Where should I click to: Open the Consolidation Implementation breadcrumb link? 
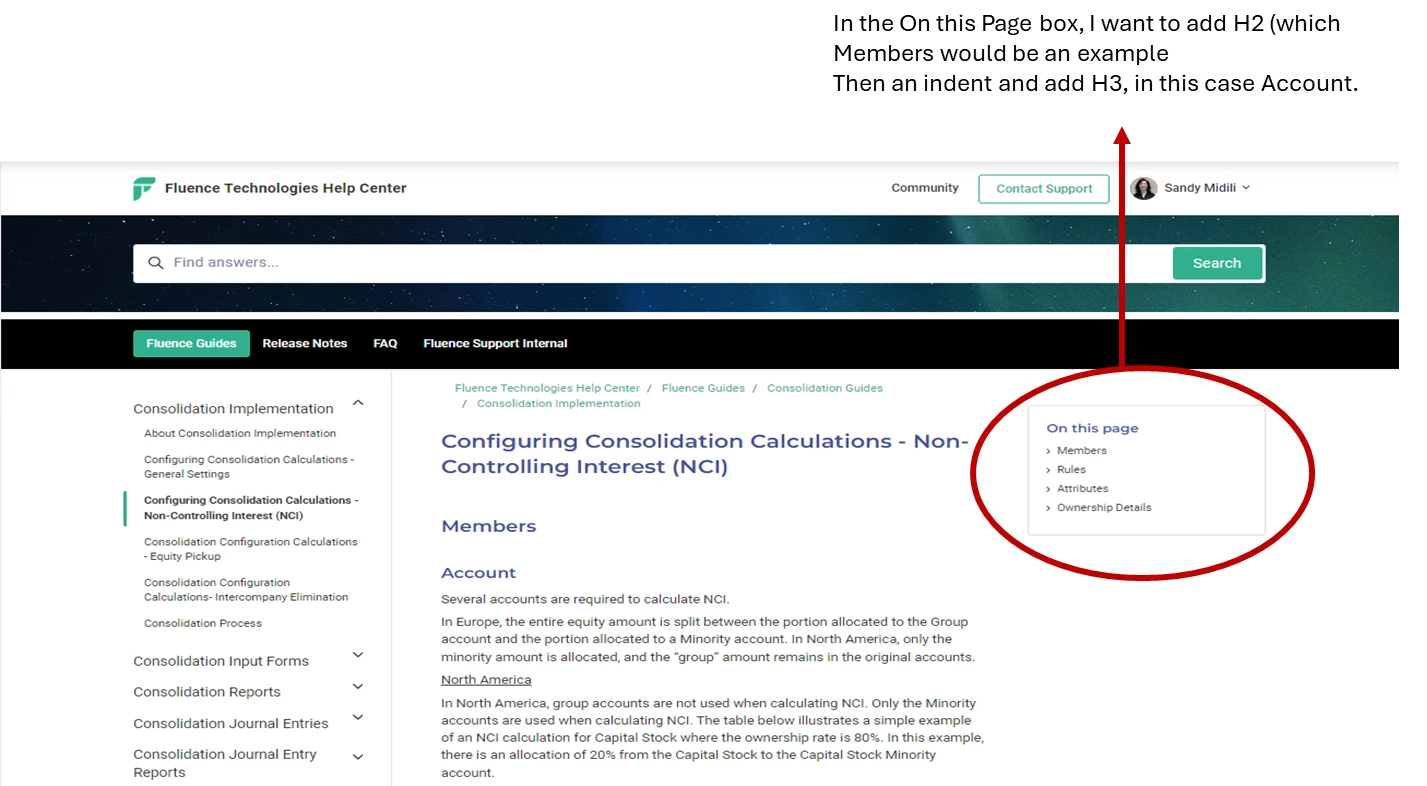pos(558,404)
